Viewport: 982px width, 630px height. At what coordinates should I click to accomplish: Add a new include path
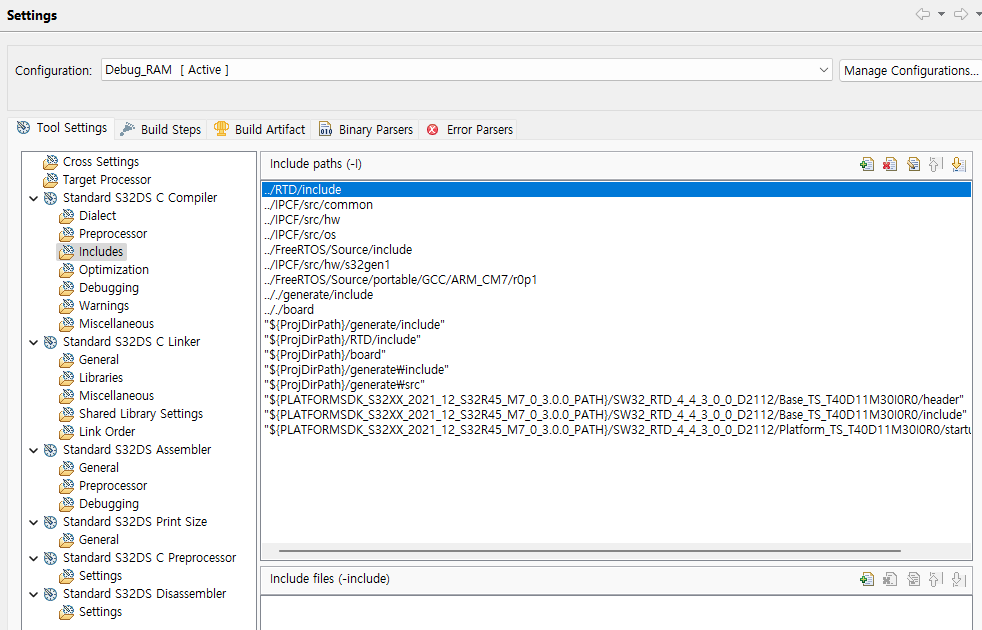click(x=867, y=165)
